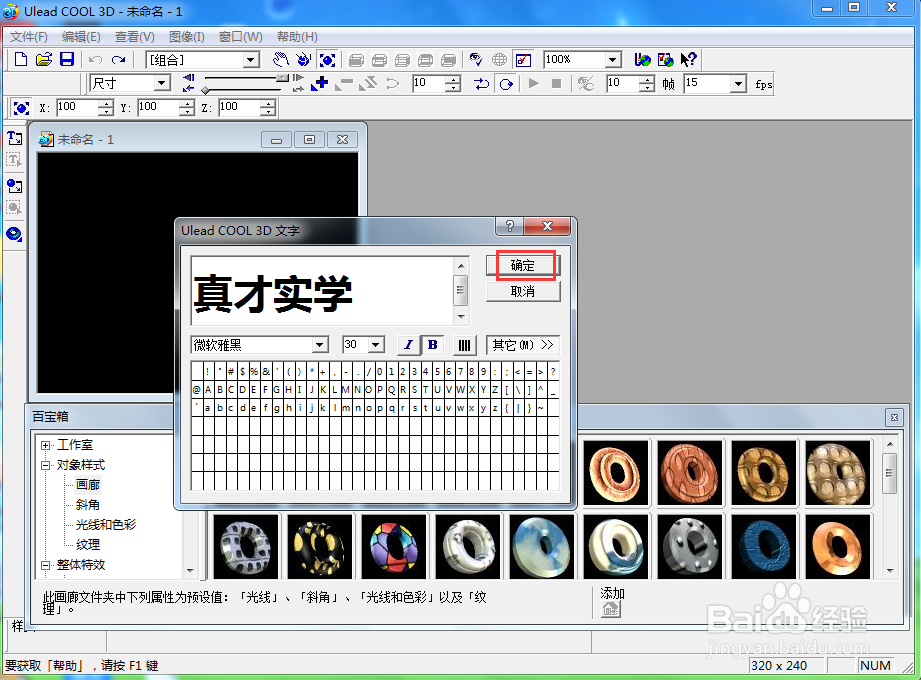Click the Insert geometric object sphere icon

(x=15, y=234)
